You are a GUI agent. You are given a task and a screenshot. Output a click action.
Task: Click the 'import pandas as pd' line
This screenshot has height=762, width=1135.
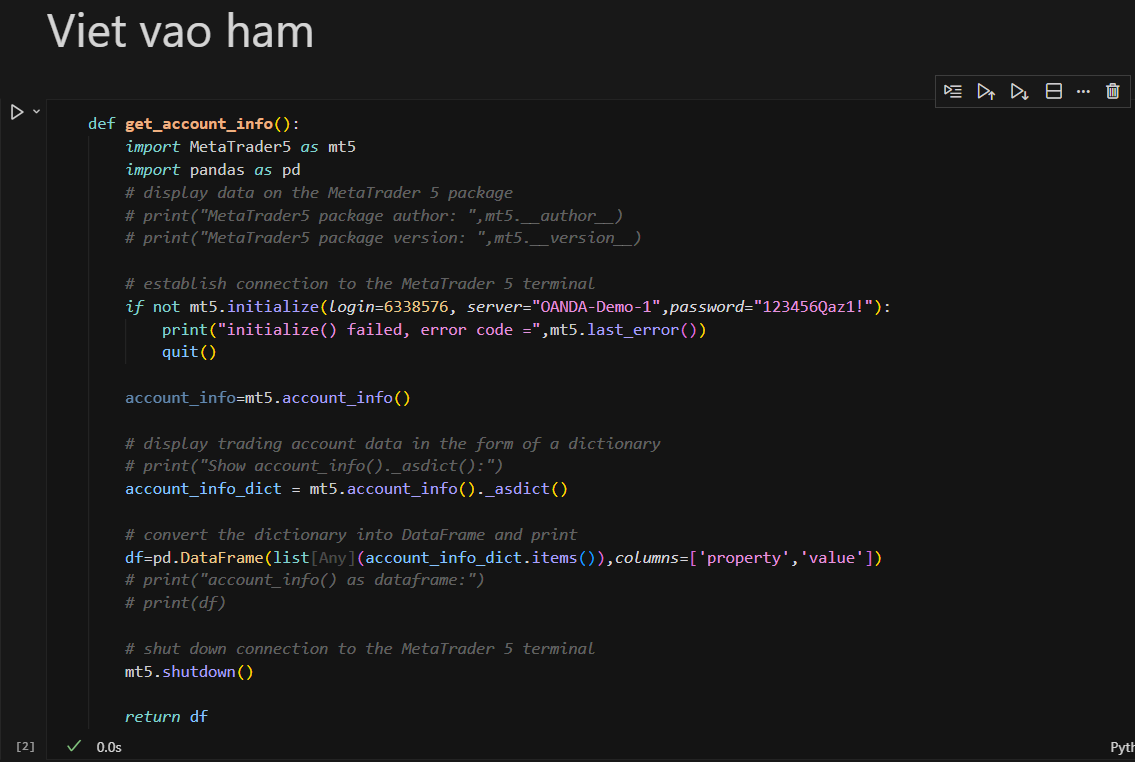click(x=212, y=170)
